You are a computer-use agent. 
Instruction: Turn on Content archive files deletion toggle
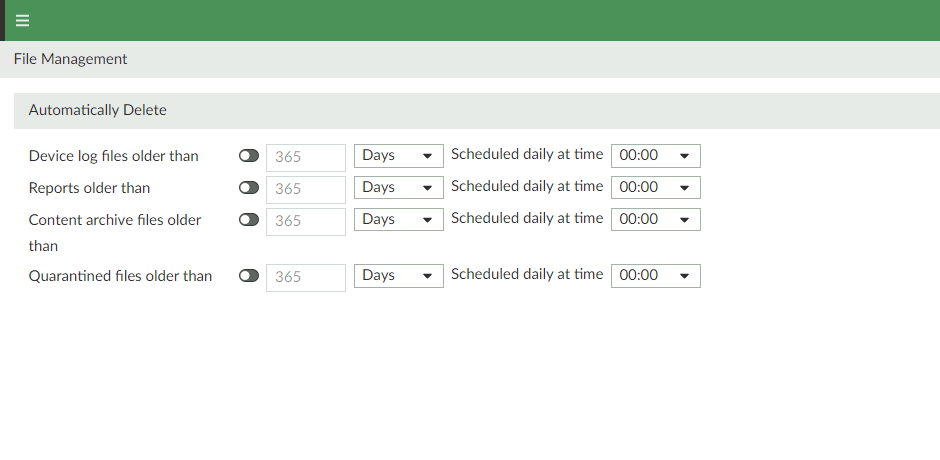pos(249,220)
